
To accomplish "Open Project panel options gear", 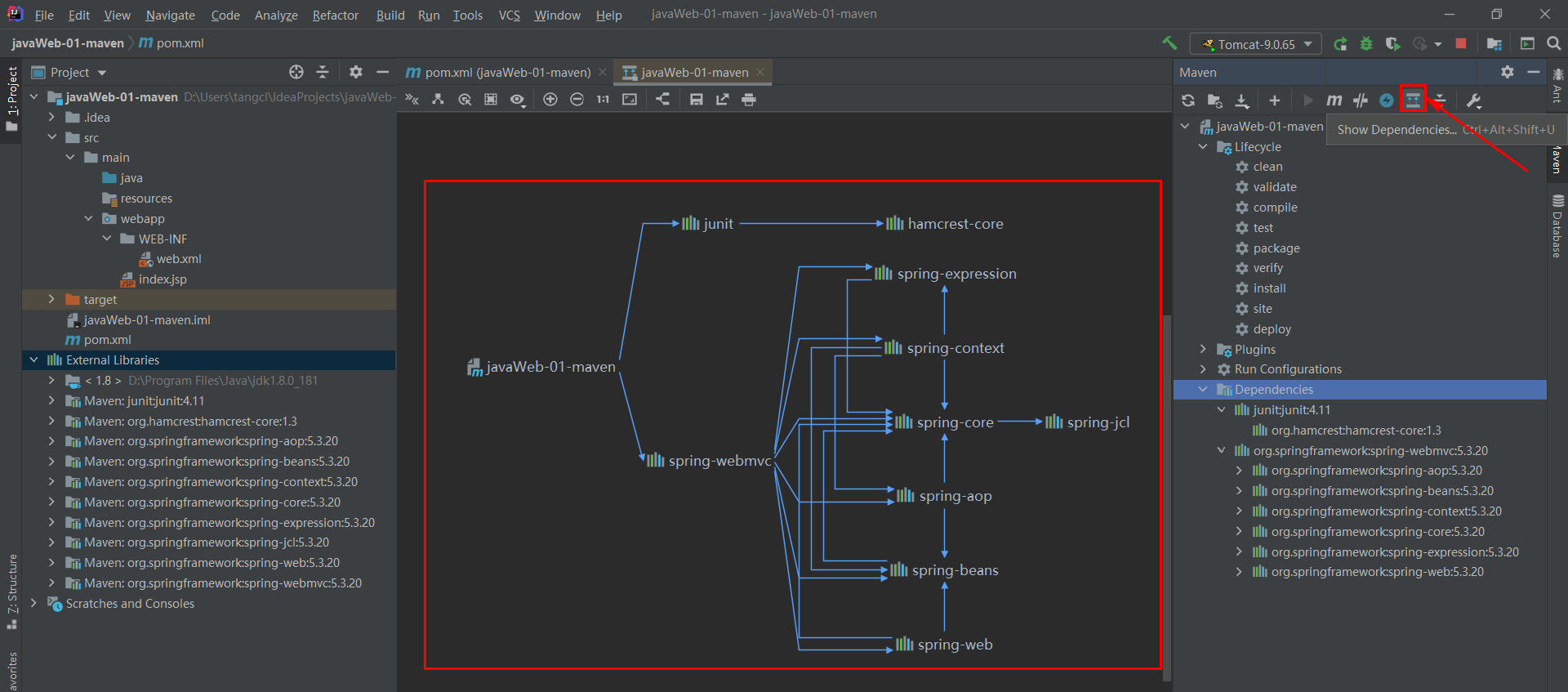I will [x=355, y=72].
